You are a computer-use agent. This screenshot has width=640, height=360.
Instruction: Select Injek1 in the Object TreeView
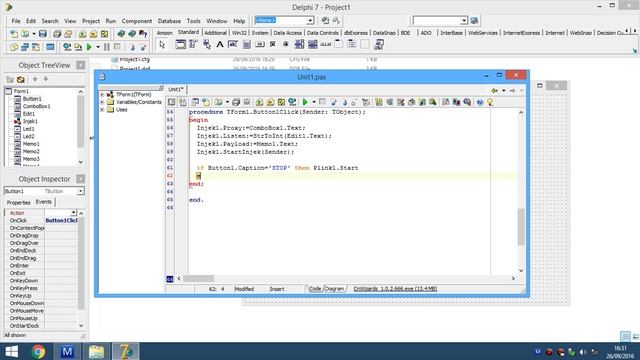[x=30, y=121]
